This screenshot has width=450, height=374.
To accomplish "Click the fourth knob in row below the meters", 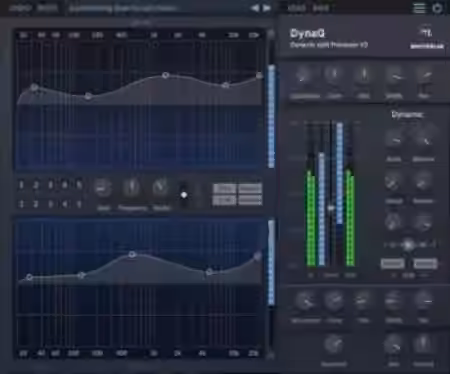I will pyautogui.click(x=394, y=301).
